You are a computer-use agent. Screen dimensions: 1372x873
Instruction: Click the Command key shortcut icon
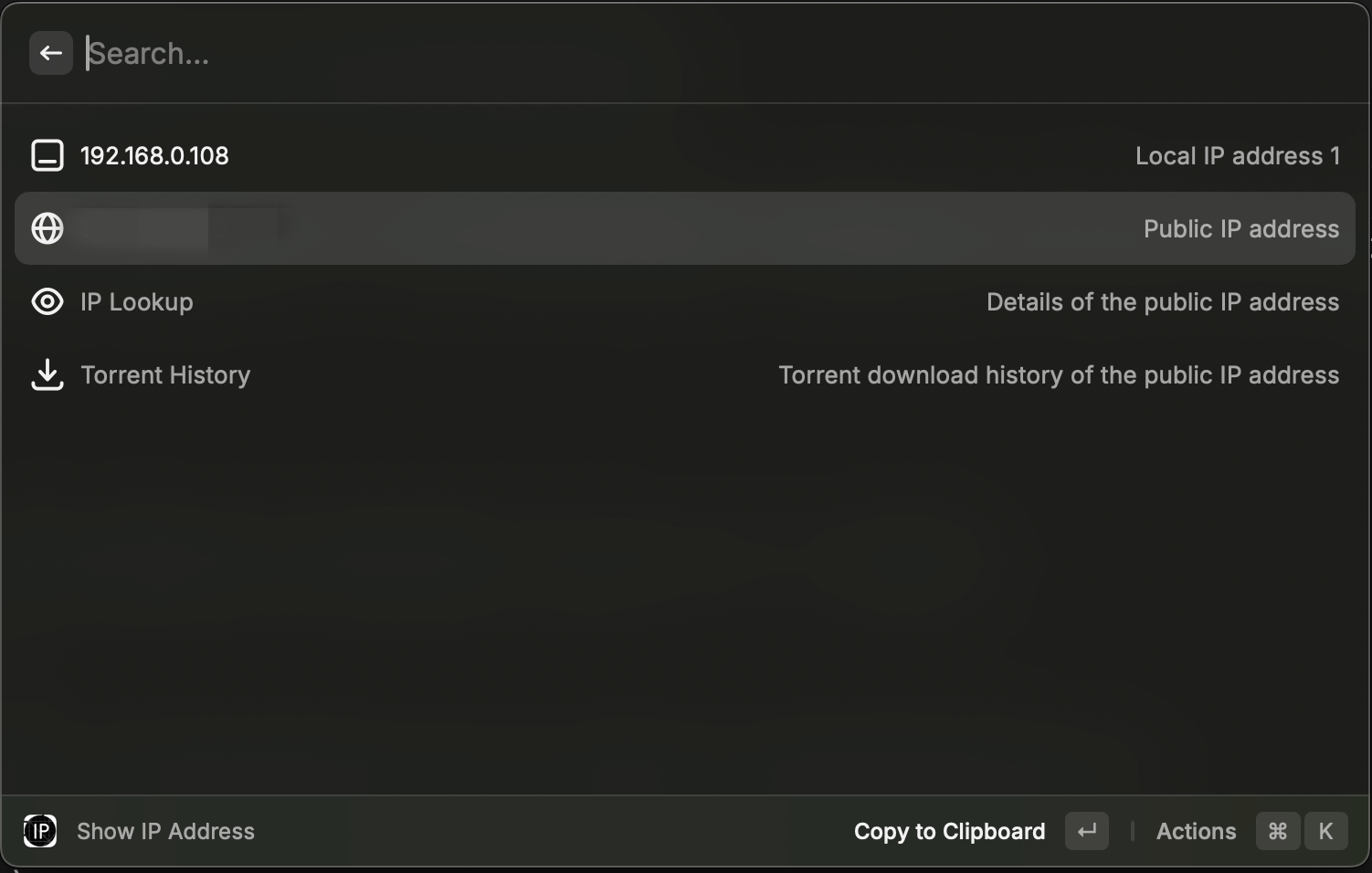[x=1277, y=831]
